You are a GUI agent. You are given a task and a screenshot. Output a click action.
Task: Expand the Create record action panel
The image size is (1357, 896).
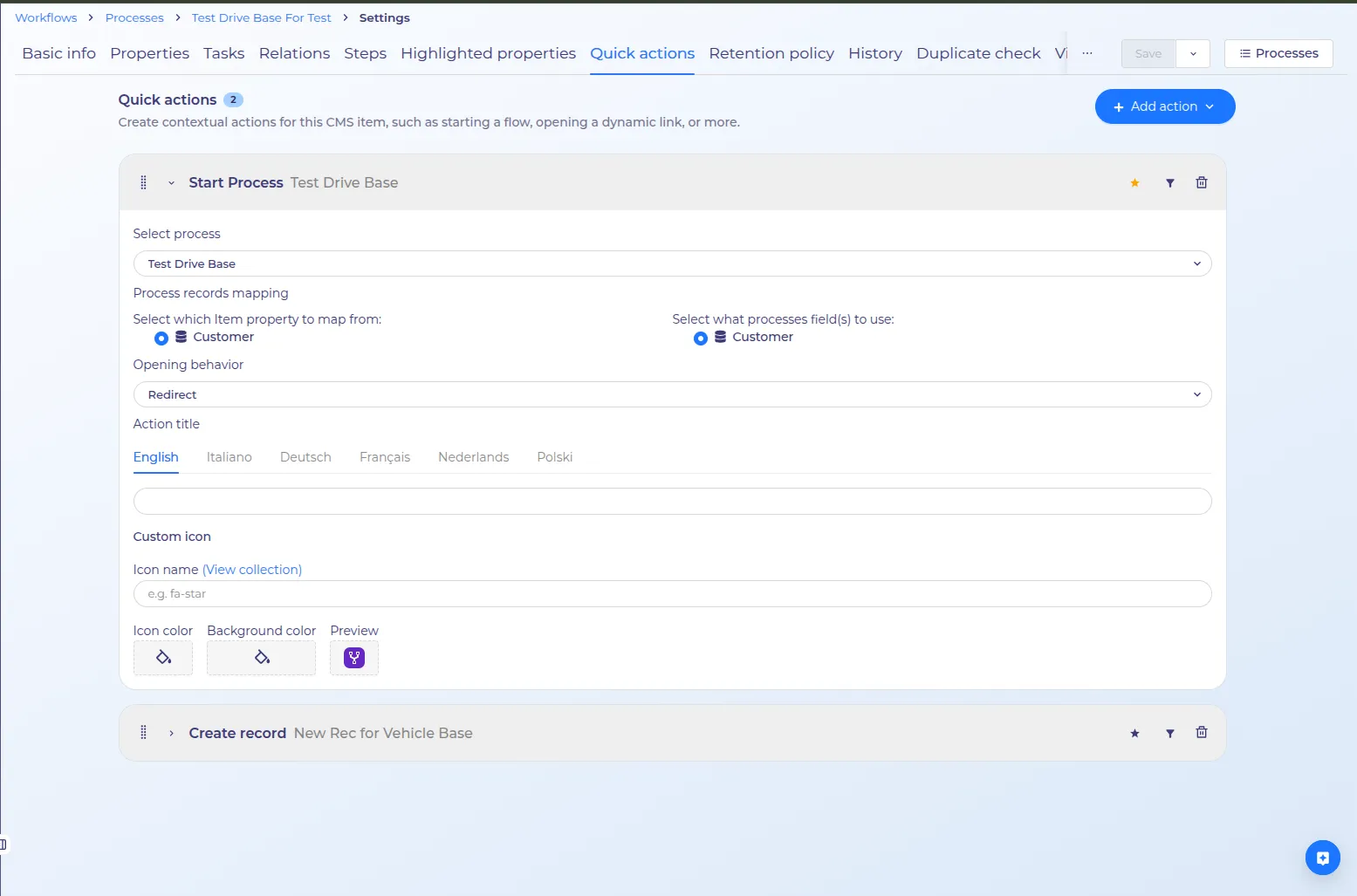[x=171, y=733]
